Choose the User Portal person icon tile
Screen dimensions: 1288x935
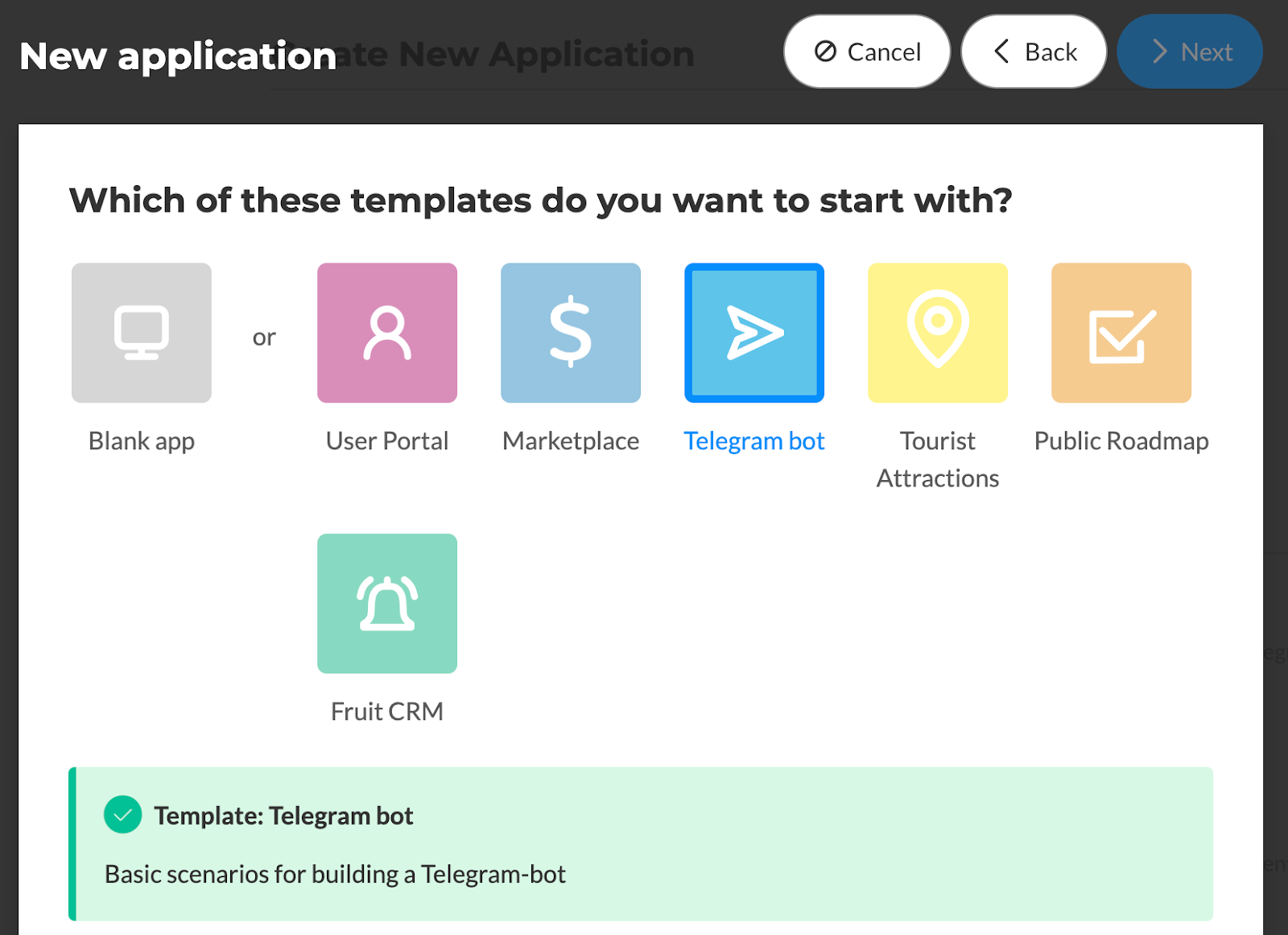point(387,333)
